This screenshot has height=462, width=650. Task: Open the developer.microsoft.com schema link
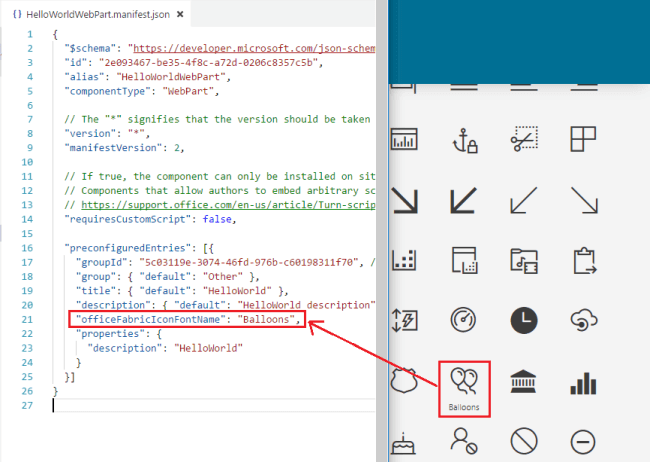click(x=254, y=49)
